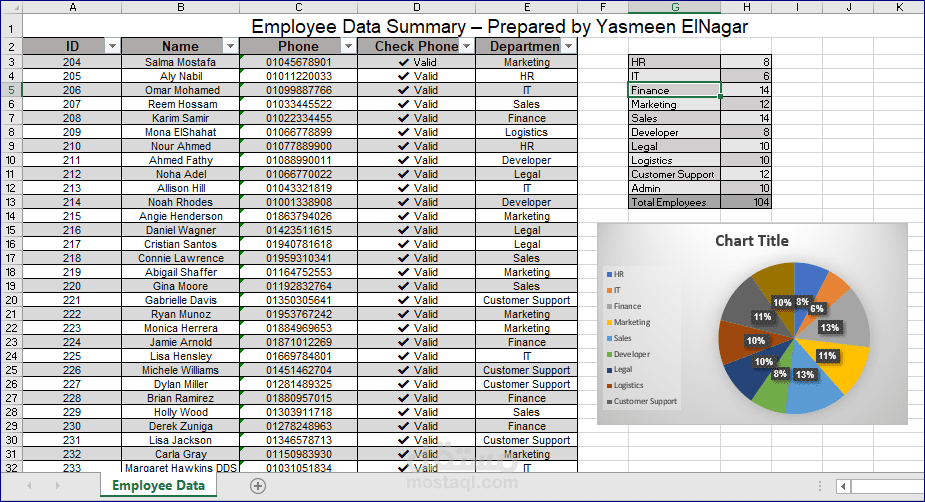Select phone cell 01011220033
The height and width of the screenshot is (502, 925).
299,76
